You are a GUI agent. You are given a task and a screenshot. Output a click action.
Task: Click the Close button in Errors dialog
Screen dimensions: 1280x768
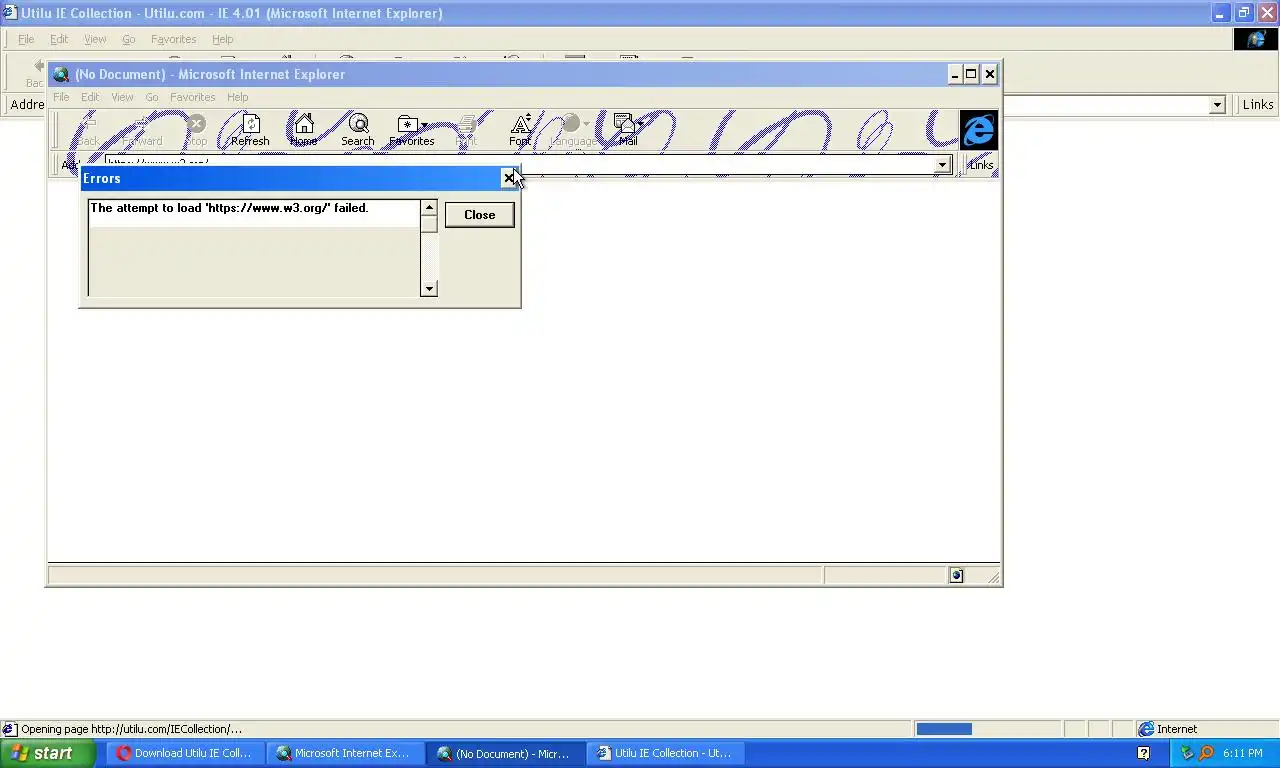point(480,215)
